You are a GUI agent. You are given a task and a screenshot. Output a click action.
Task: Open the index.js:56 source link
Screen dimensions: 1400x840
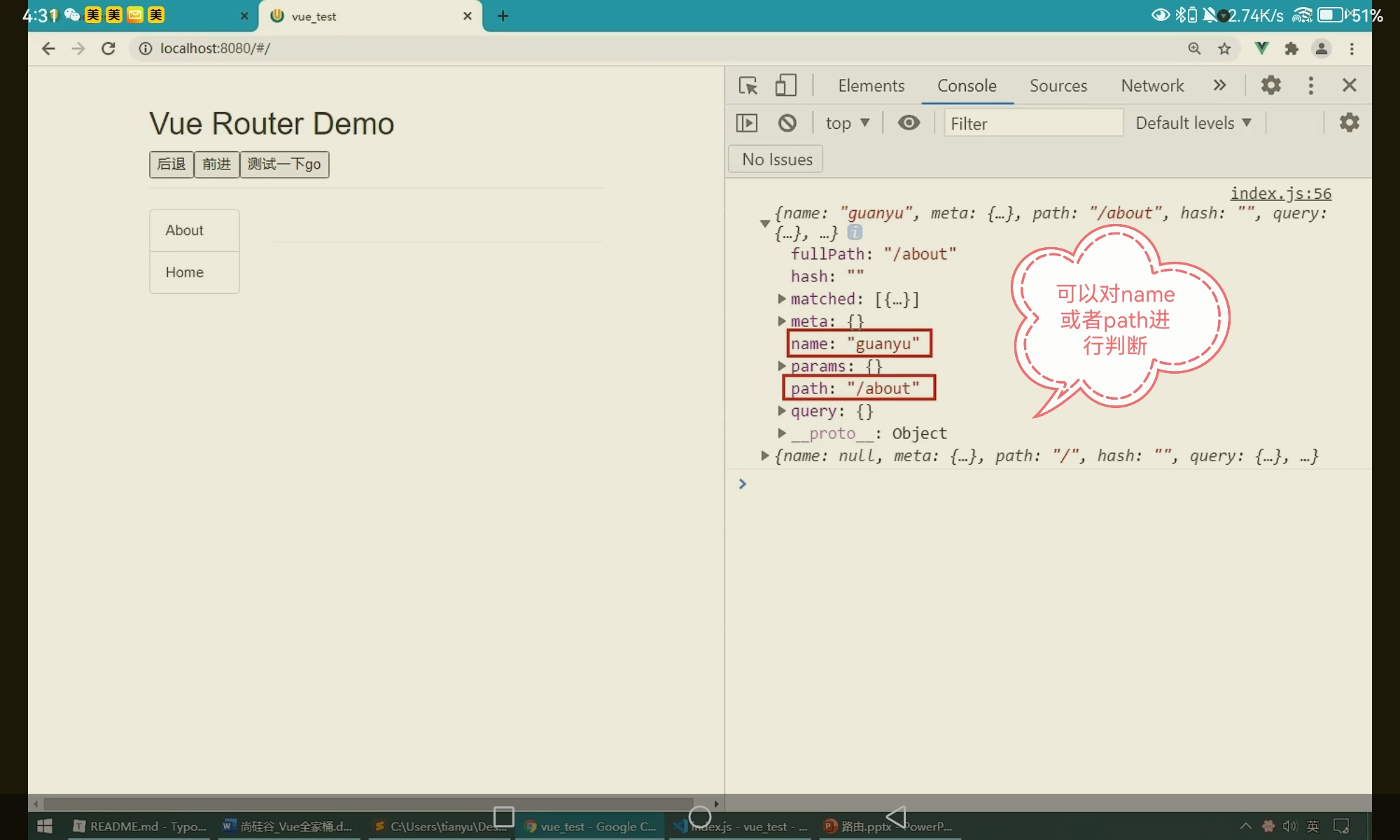(1280, 193)
